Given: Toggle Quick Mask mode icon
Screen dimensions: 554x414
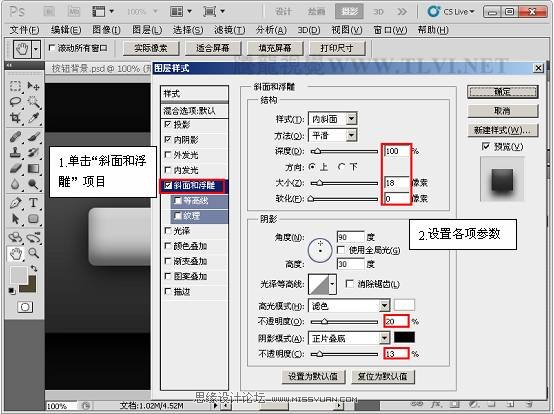Looking at the screenshot, I should click(x=25, y=307).
